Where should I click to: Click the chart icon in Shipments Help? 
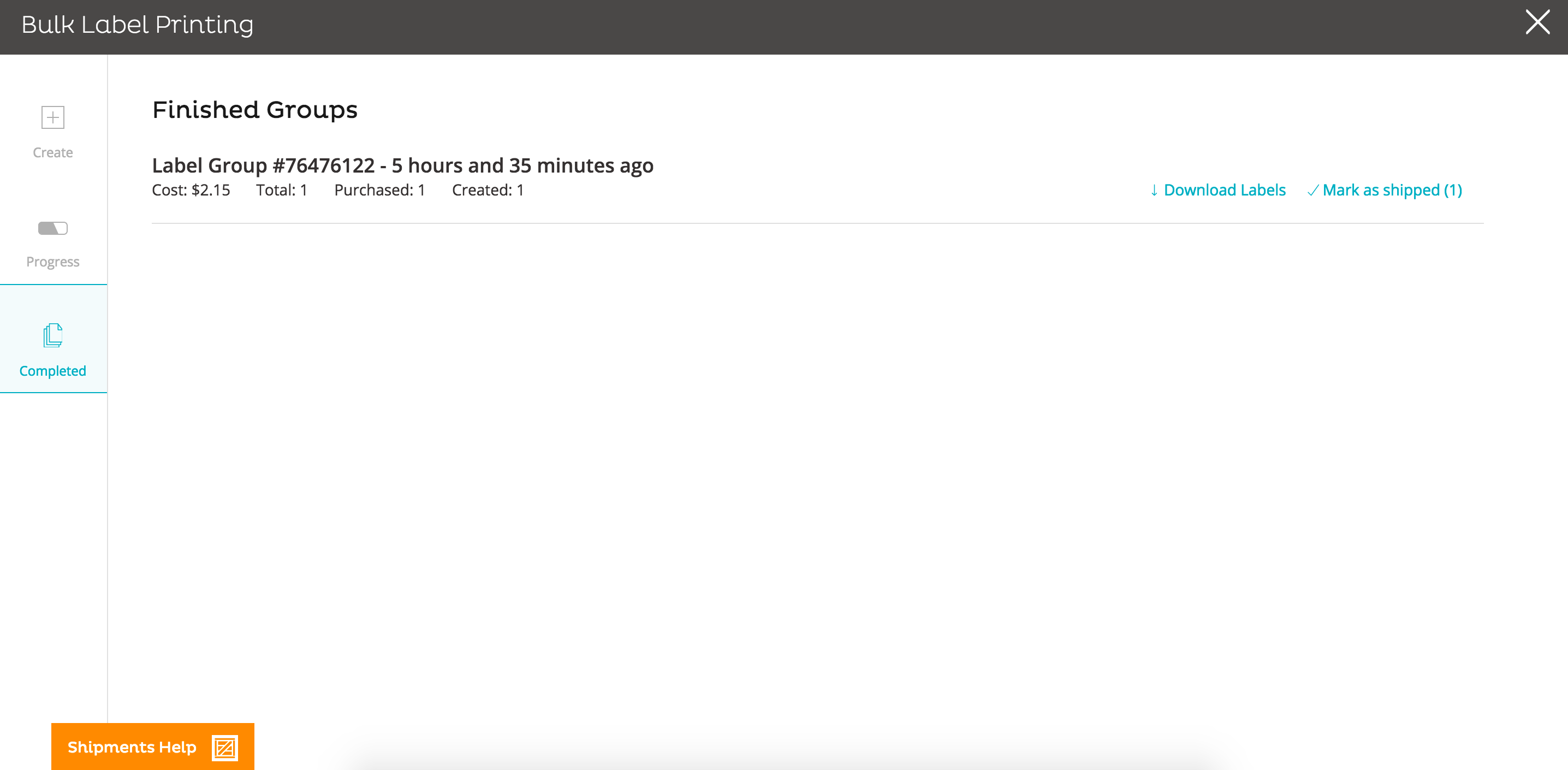point(224,748)
